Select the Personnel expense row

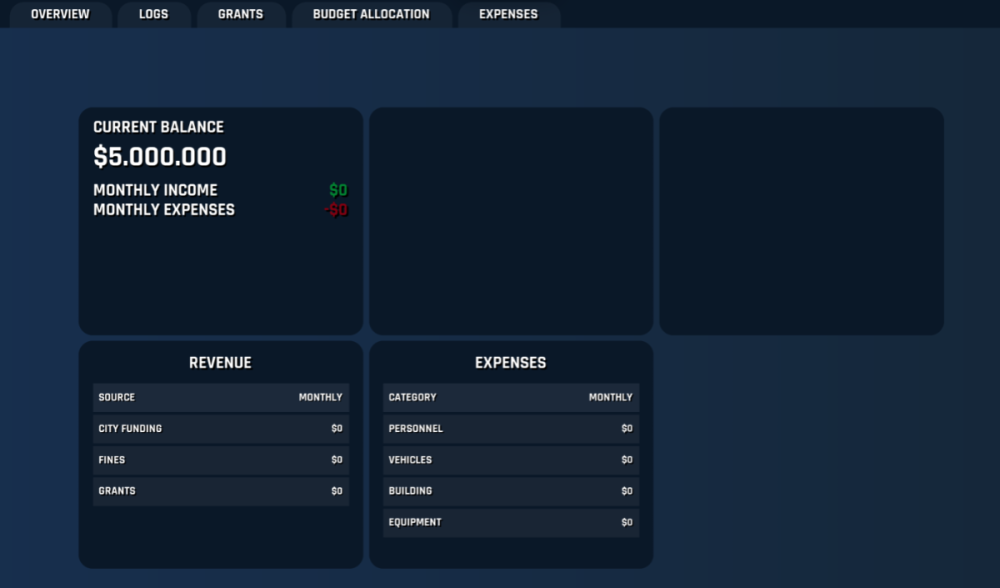(510, 429)
